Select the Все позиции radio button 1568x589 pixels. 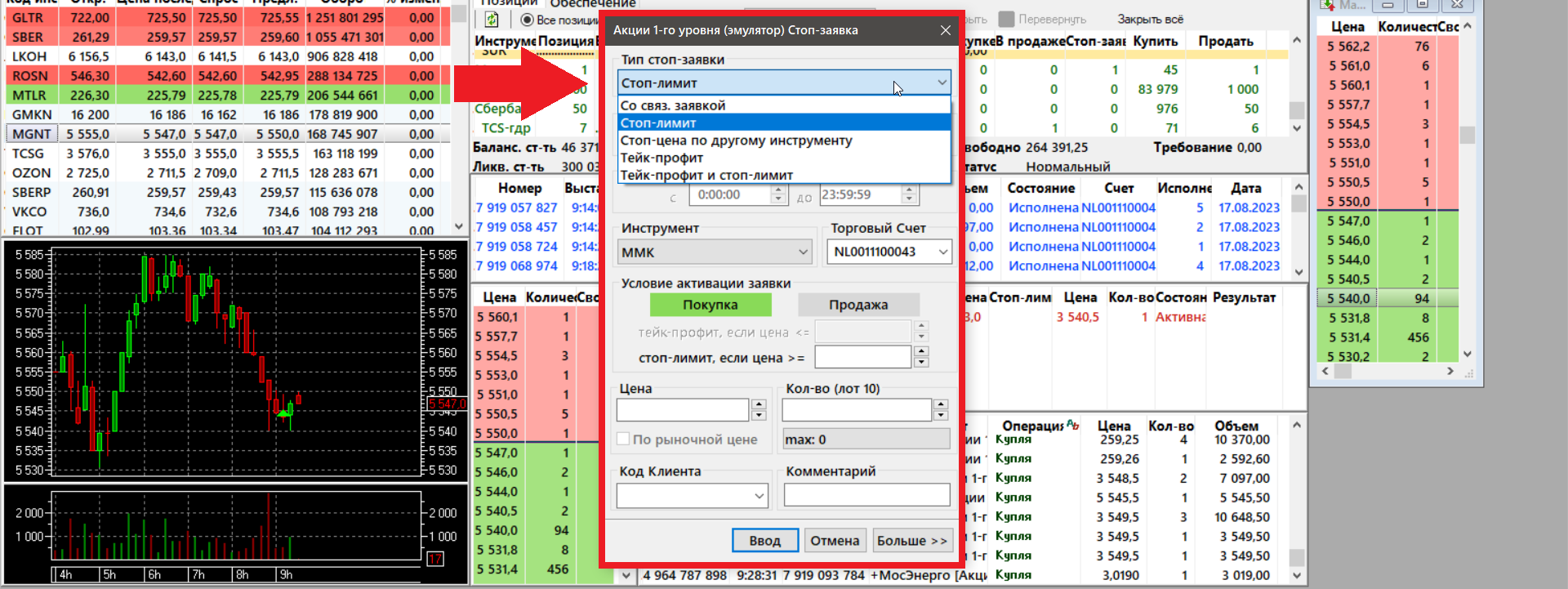coord(527,20)
